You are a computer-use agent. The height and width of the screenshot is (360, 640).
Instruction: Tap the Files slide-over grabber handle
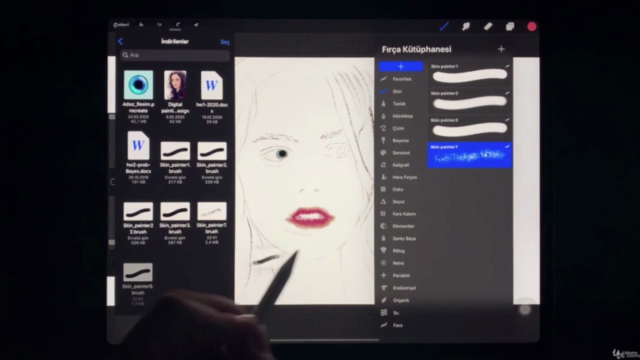pos(175,30)
